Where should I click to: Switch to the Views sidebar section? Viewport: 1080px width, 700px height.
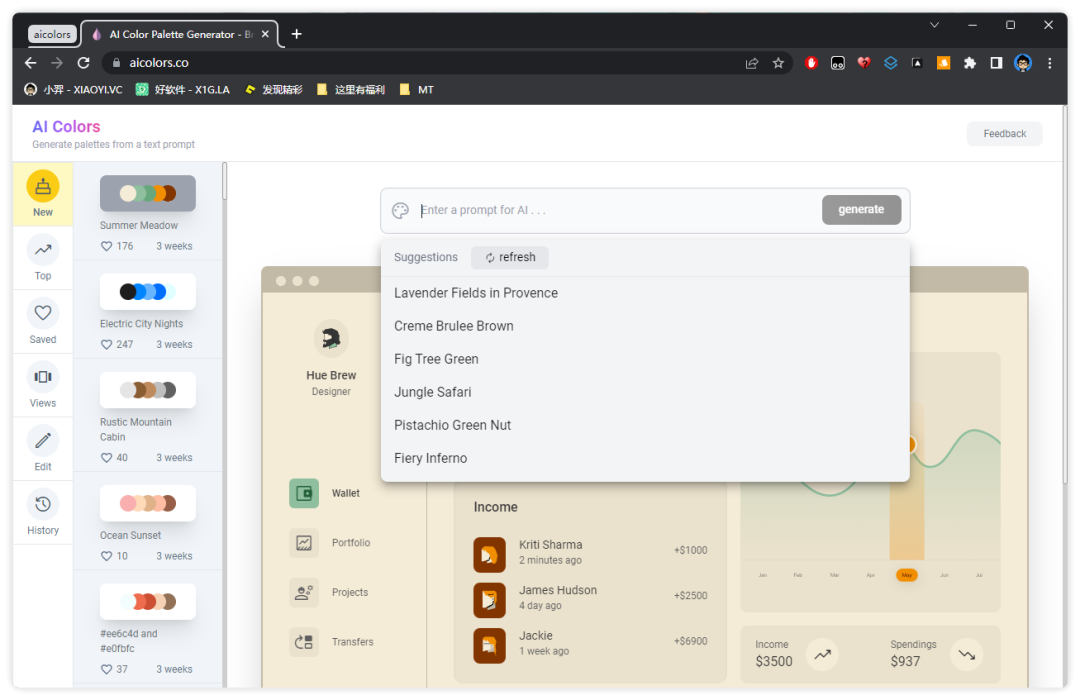[43, 385]
